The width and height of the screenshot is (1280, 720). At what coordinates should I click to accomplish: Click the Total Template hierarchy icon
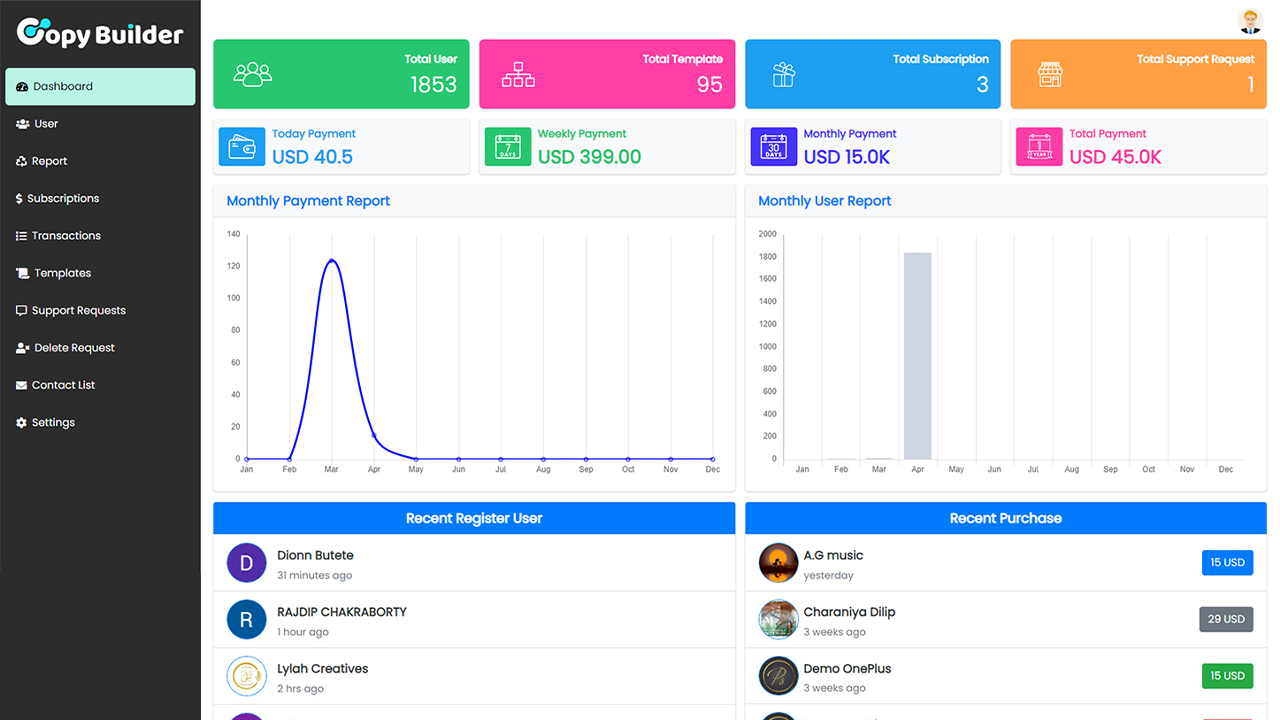tap(518, 74)
